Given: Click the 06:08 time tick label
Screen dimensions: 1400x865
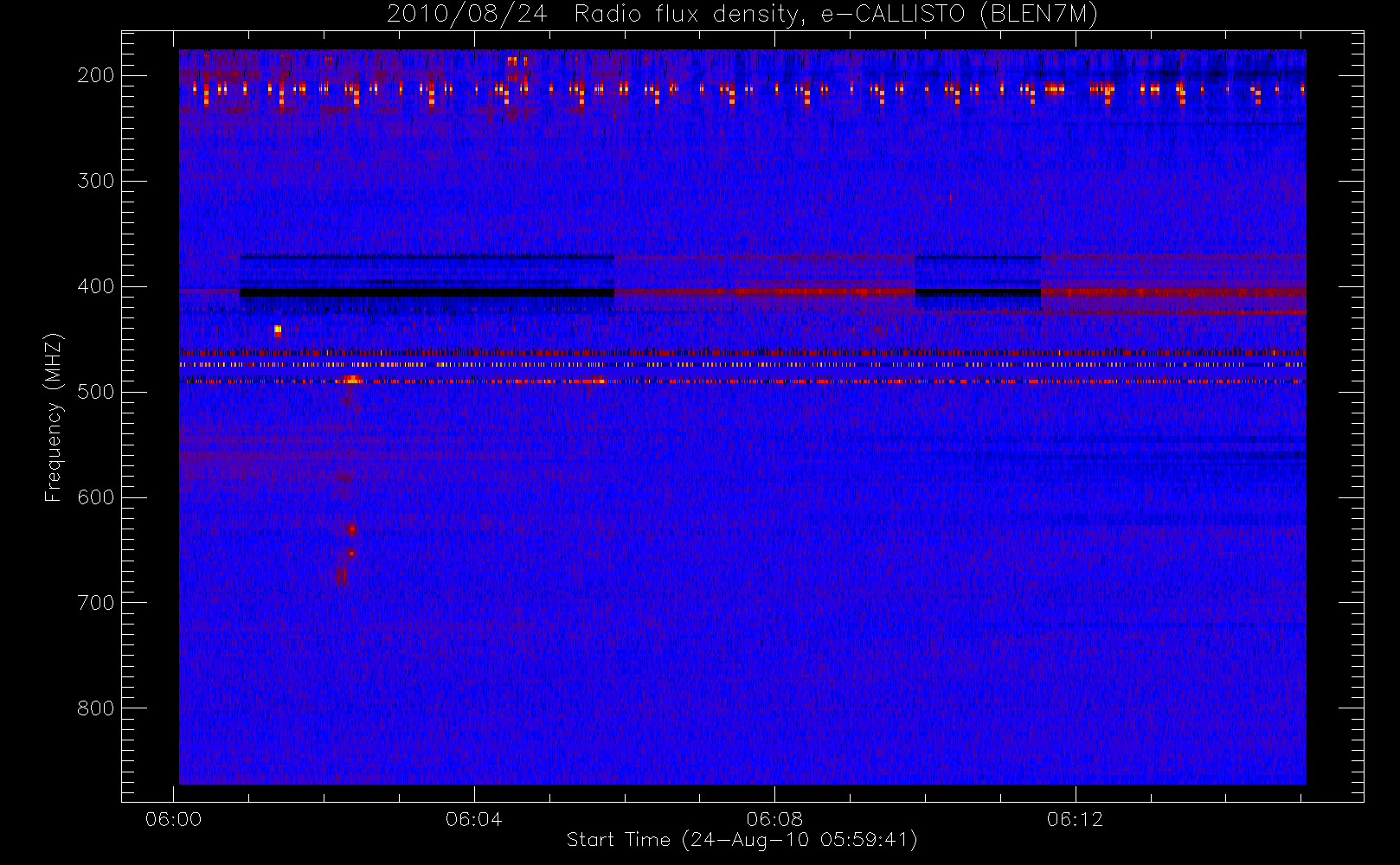Looking at the screenshot, I should (774, 819).
